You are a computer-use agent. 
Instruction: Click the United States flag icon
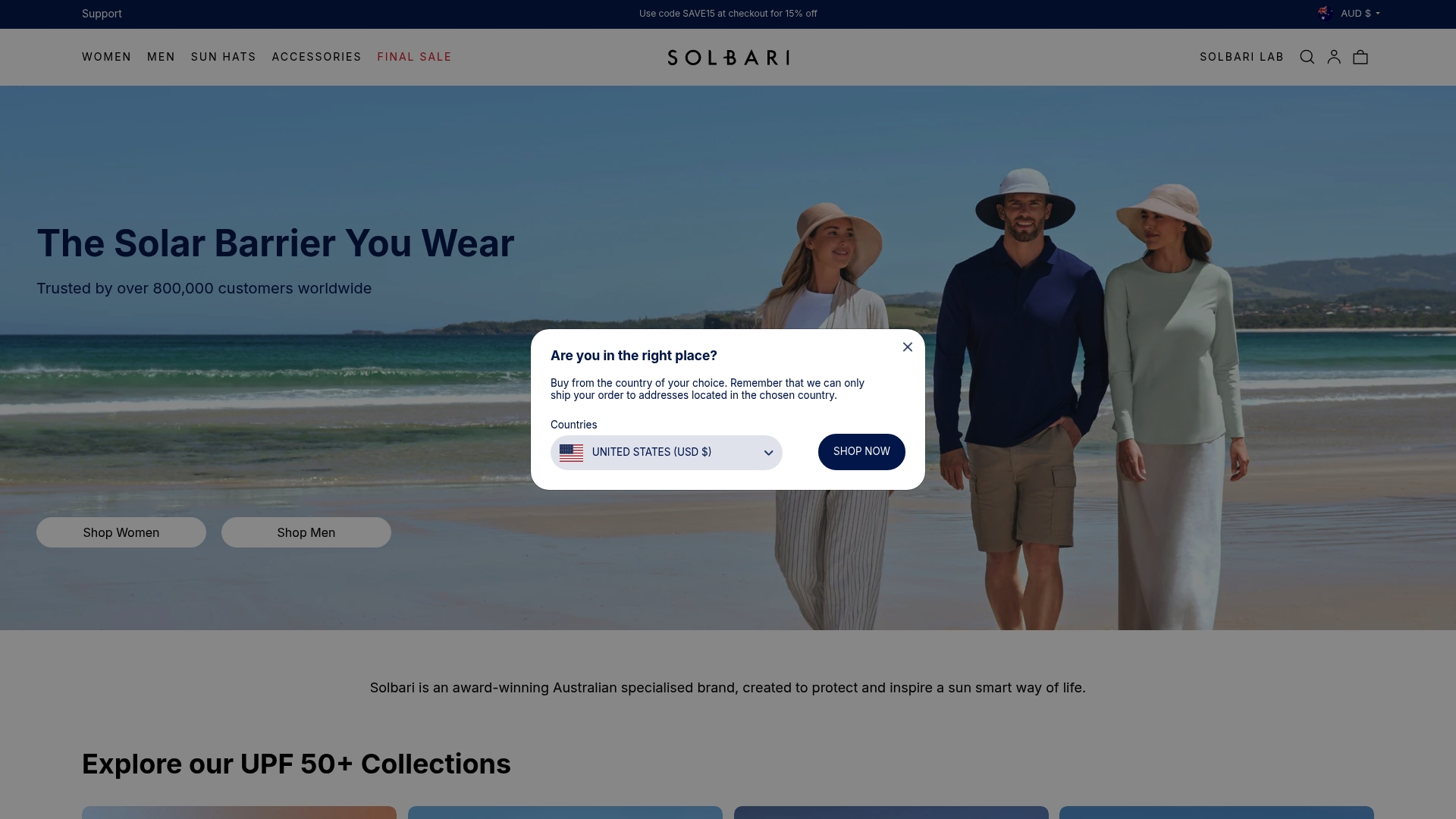(x=571, y=453)
